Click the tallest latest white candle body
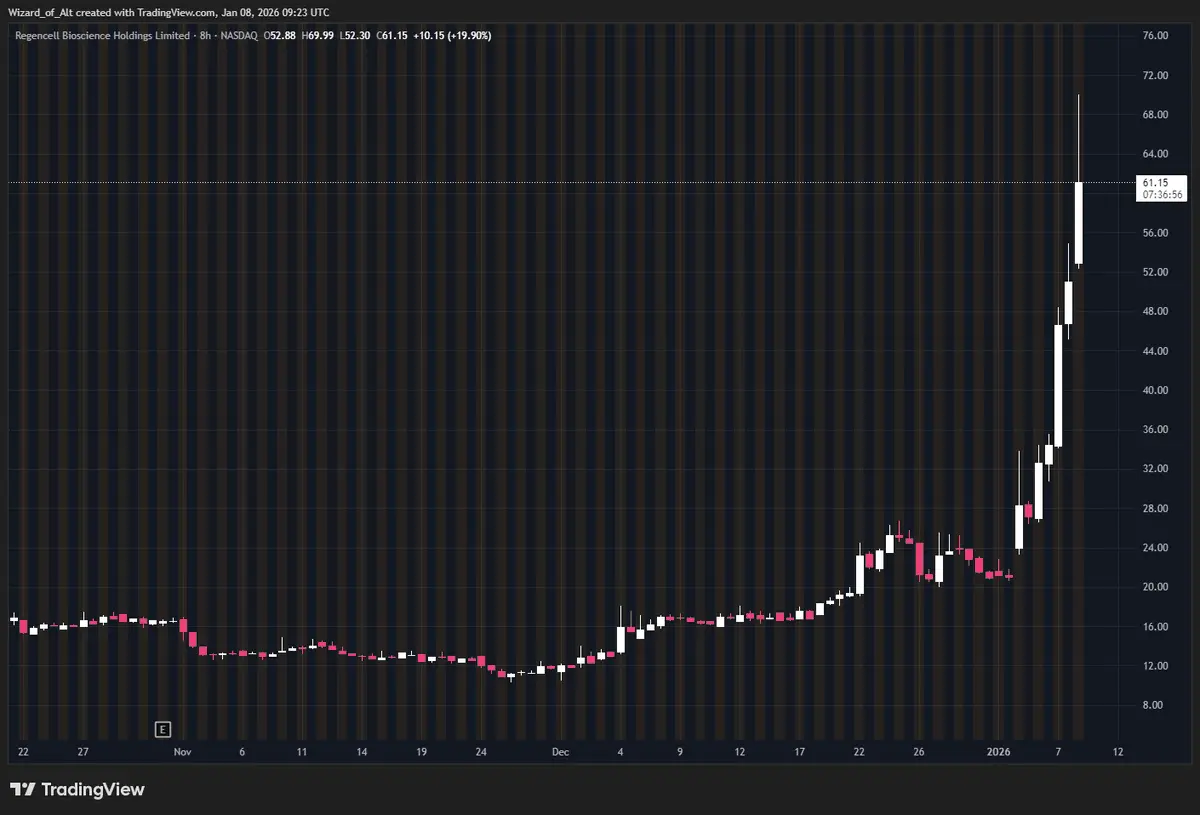The height and width of the screenshot is (815, 1200). (1079, 223)
